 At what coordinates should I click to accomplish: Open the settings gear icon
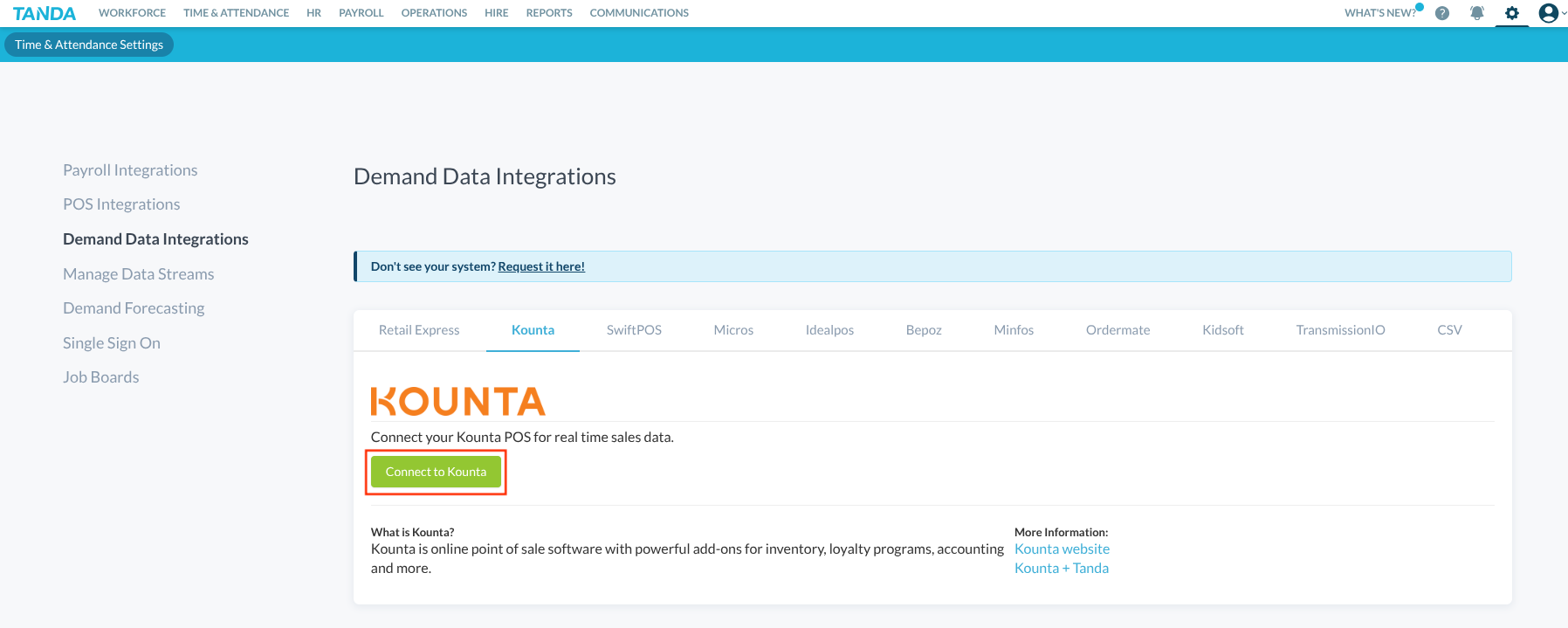(1512, 13)
